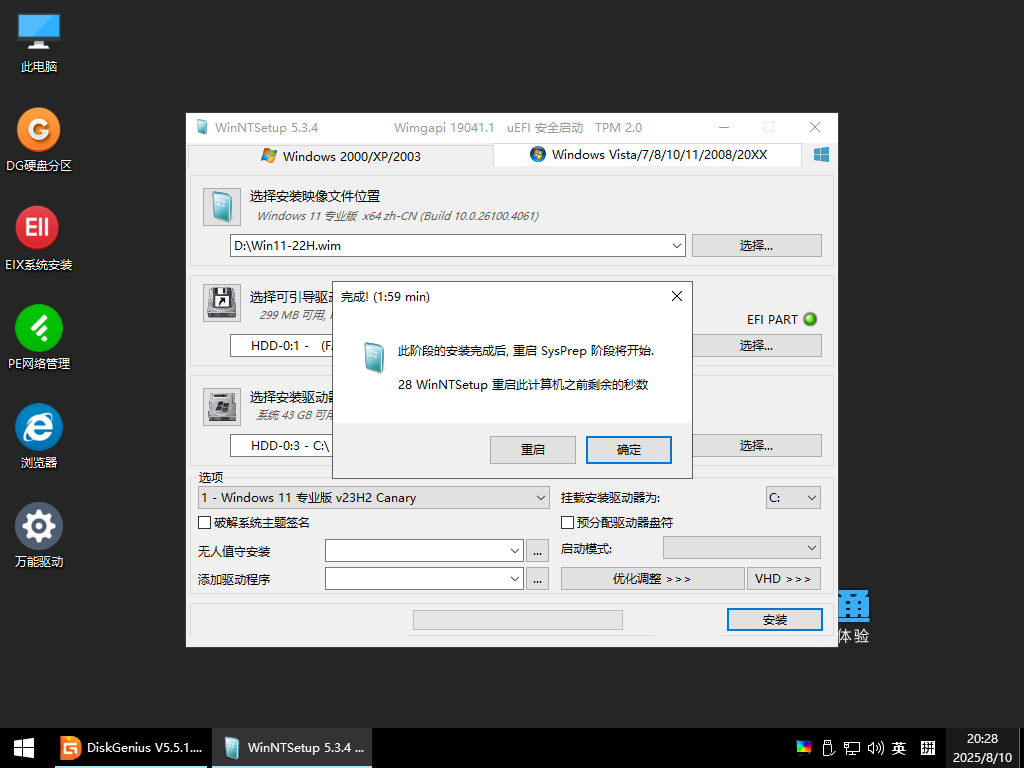
Task: Click the install image file icon
Action: pyautogui.click(x=221, y=207)
